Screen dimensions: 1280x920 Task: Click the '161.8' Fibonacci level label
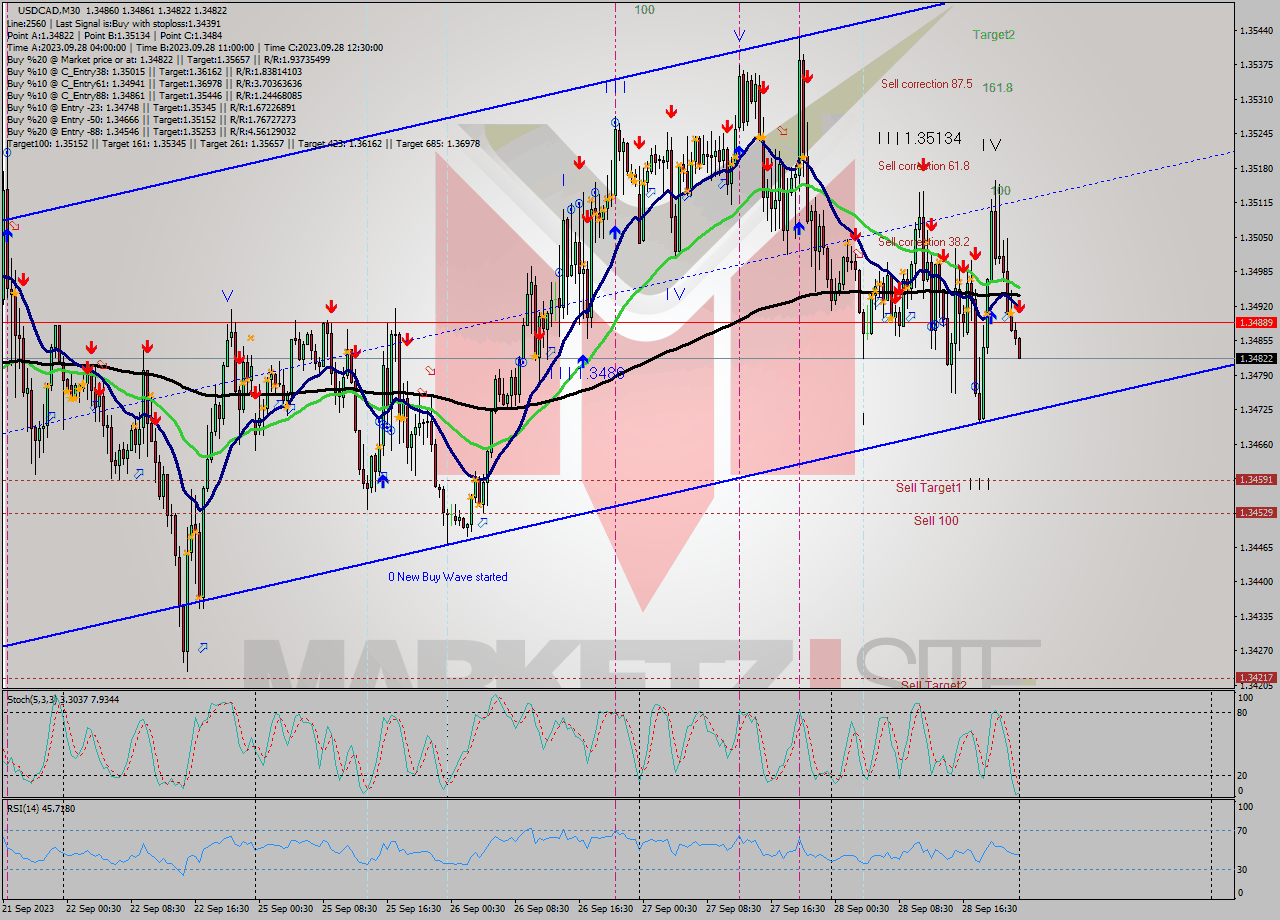997,88
